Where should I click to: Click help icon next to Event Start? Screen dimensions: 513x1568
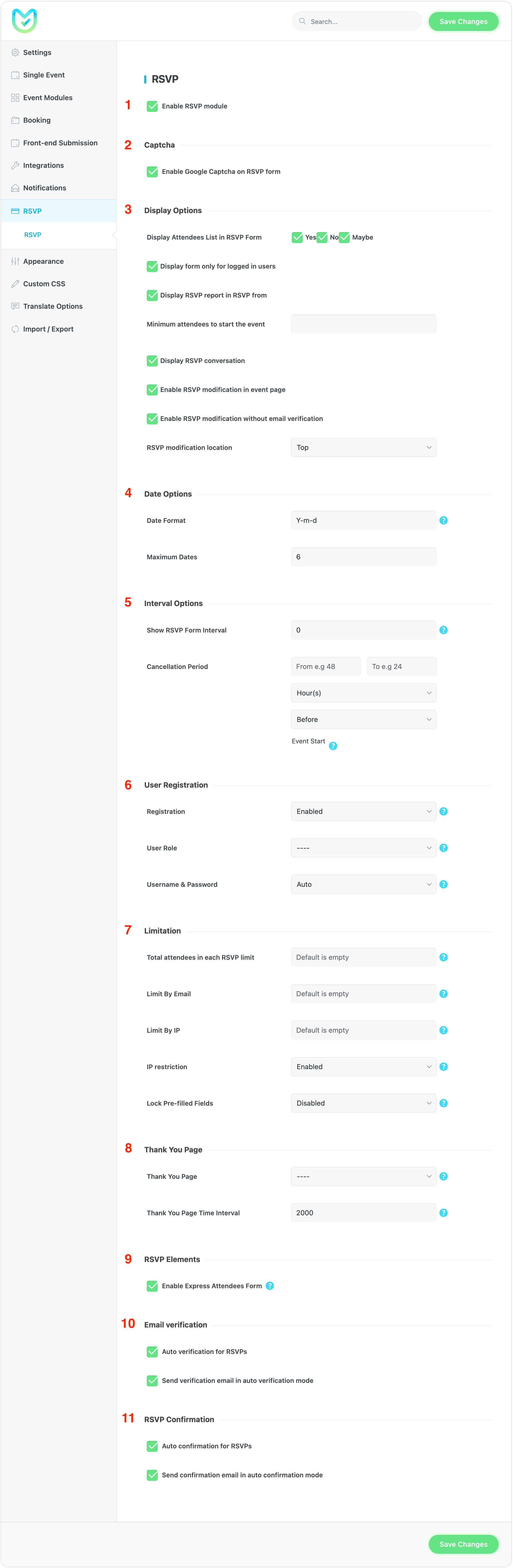click(333, 746)
